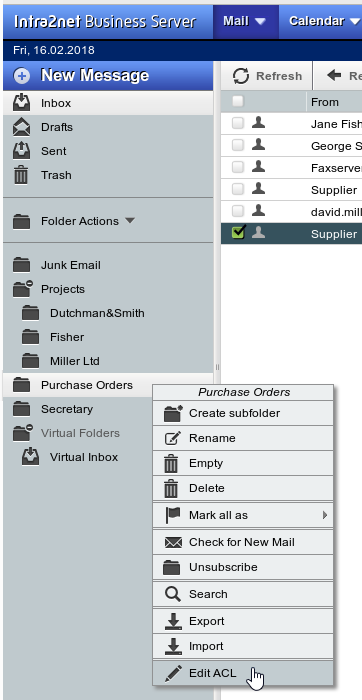Screen dimensions: 362x700
Task: Click the sidebar splitter handle
Action: pyautogui.click(x=217, y=367)
